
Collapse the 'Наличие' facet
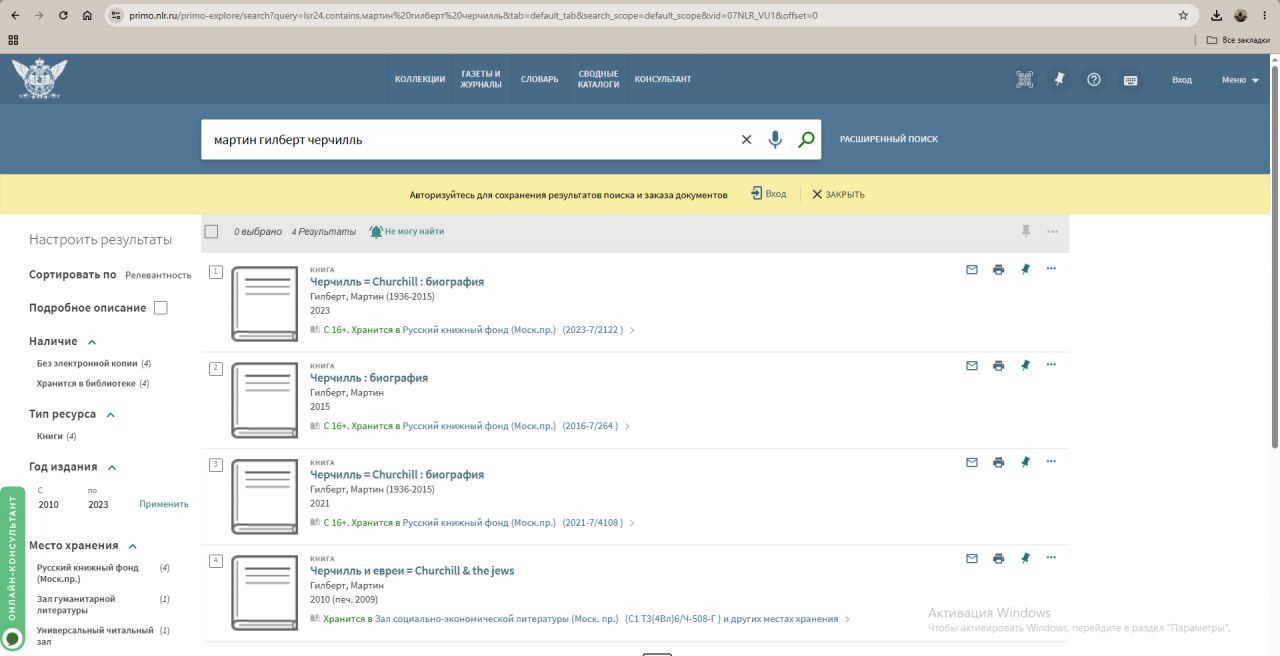coord(92,342)
